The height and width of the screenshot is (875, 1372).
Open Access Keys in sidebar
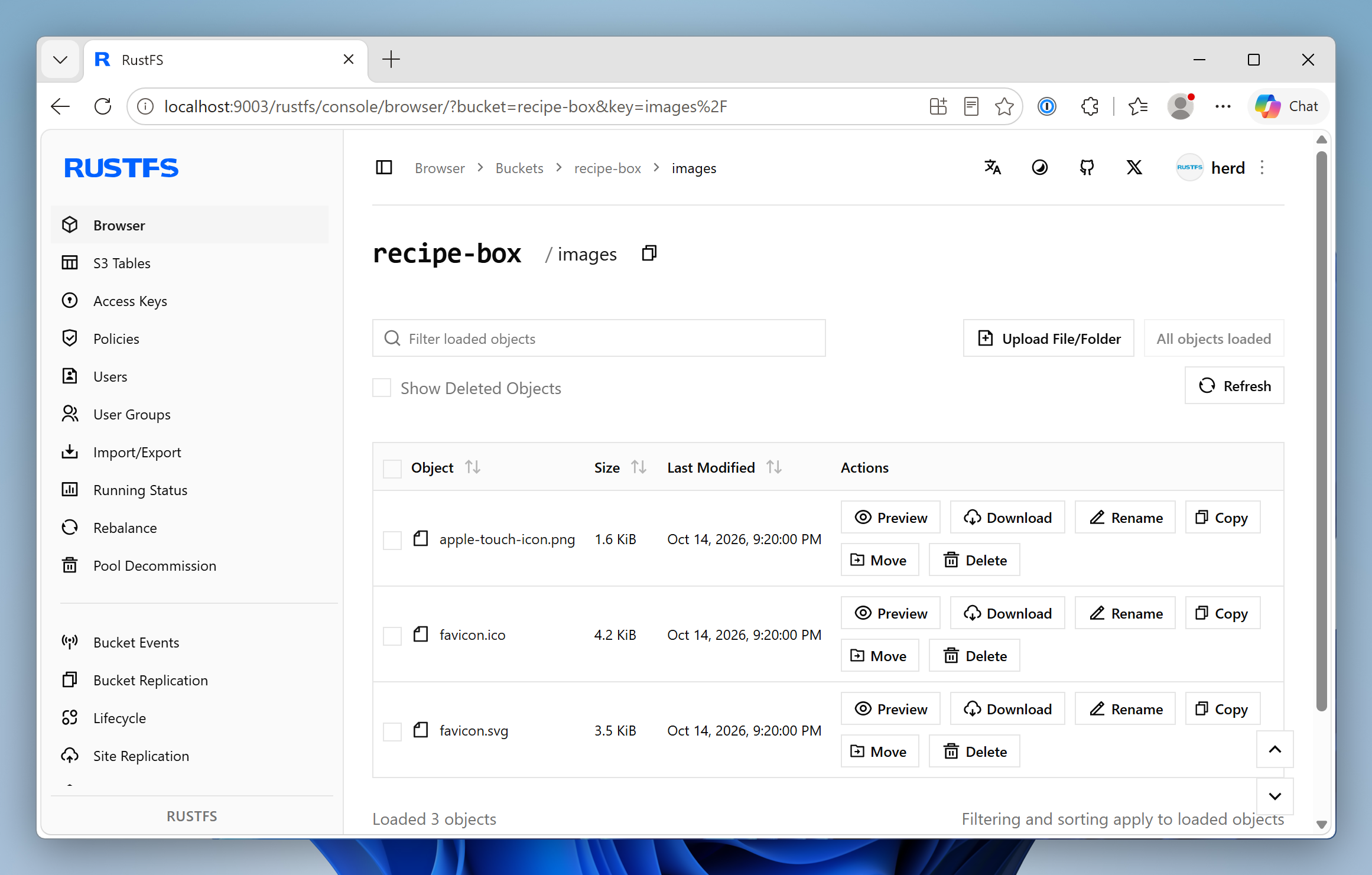click(x=189, y=301)
